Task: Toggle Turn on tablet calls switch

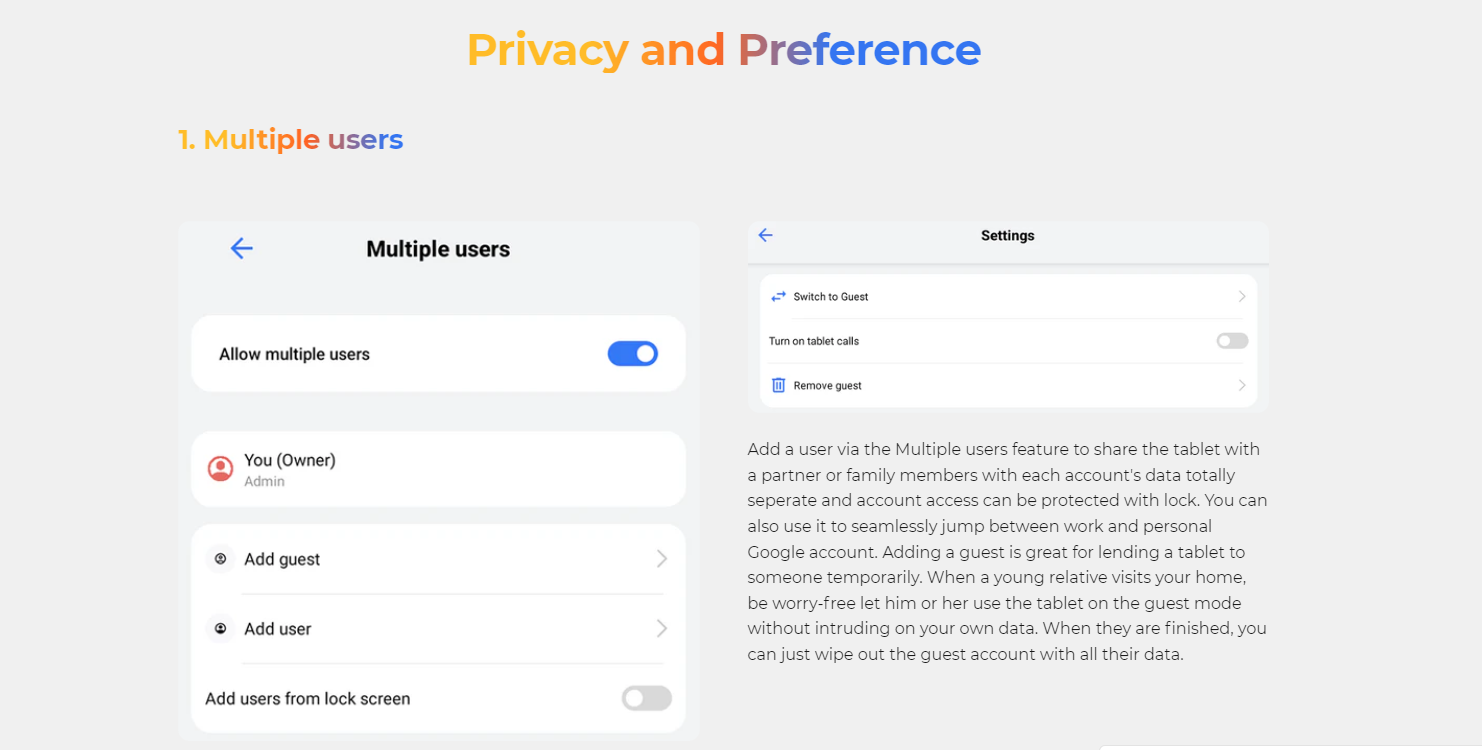Action: pyautogui.click(x=1232, y=341)
